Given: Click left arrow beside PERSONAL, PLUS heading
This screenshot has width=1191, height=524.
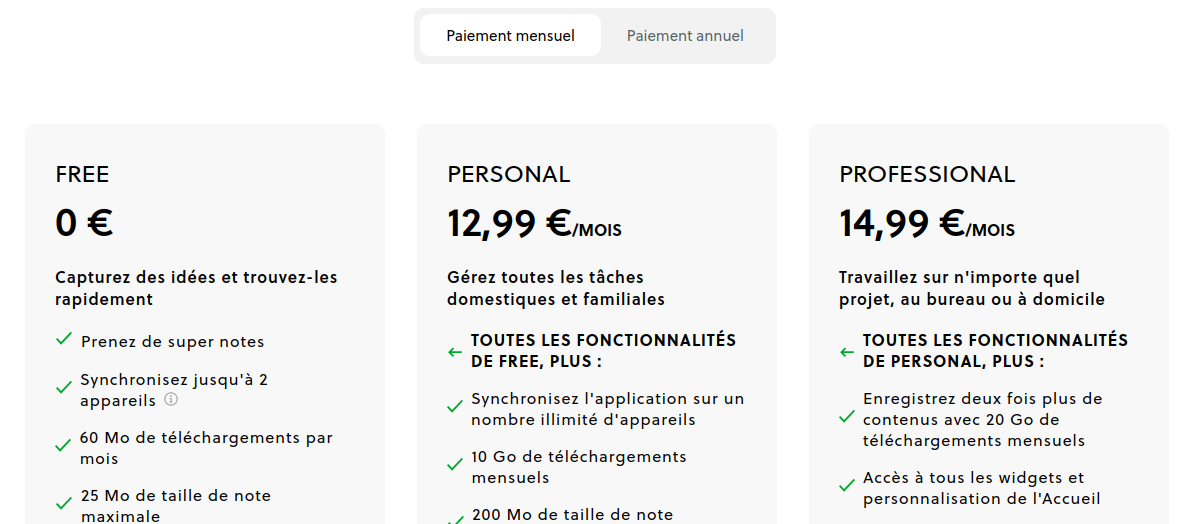Looking at the screenshot, I should click(847, 352).
